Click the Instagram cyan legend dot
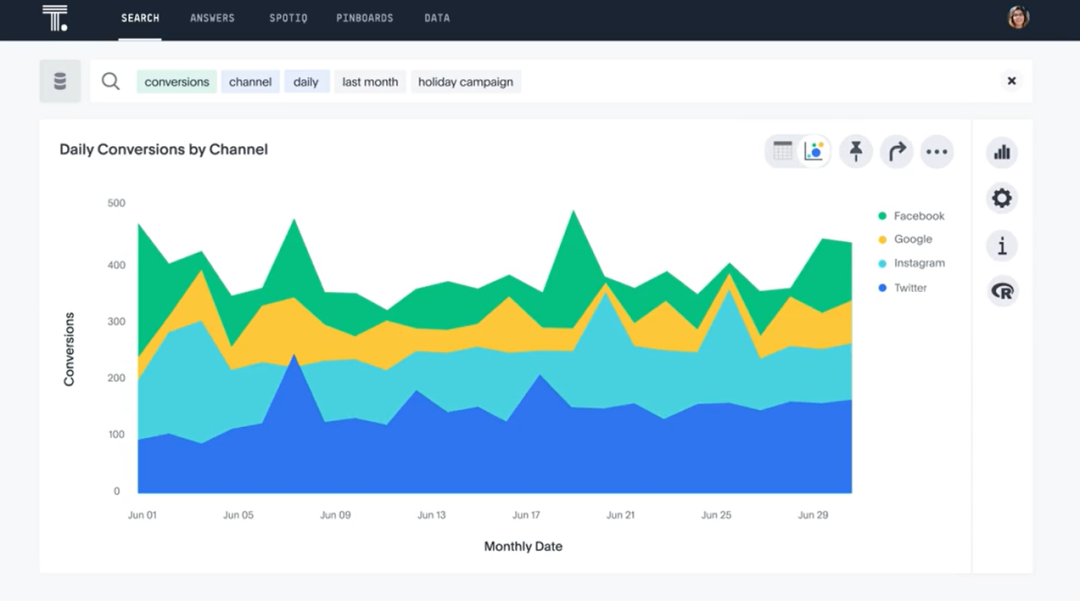The width and height of the screenshot is (1080, 601). point(882,263)
